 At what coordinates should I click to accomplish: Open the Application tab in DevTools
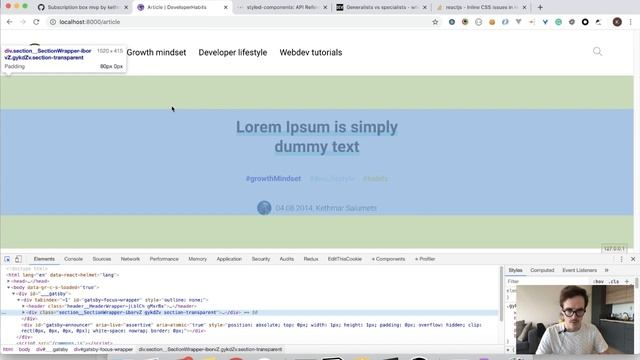point(229,259)
